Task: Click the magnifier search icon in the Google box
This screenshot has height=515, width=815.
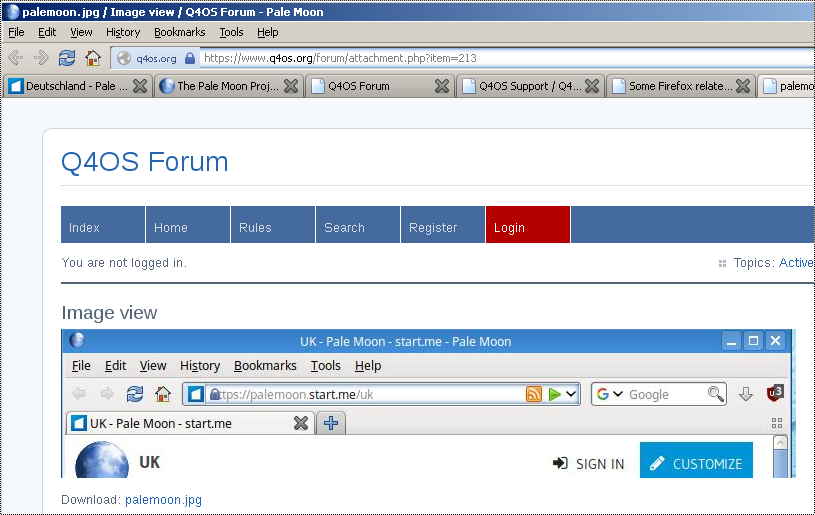Action: pos(716,394)
